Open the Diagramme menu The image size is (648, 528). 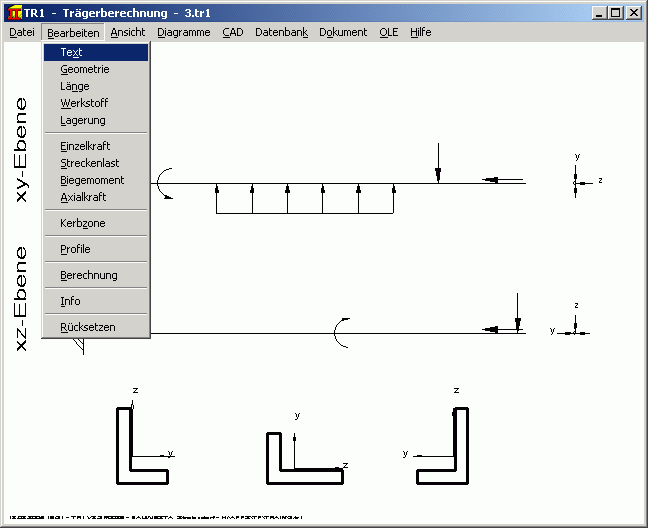[183, 32]
